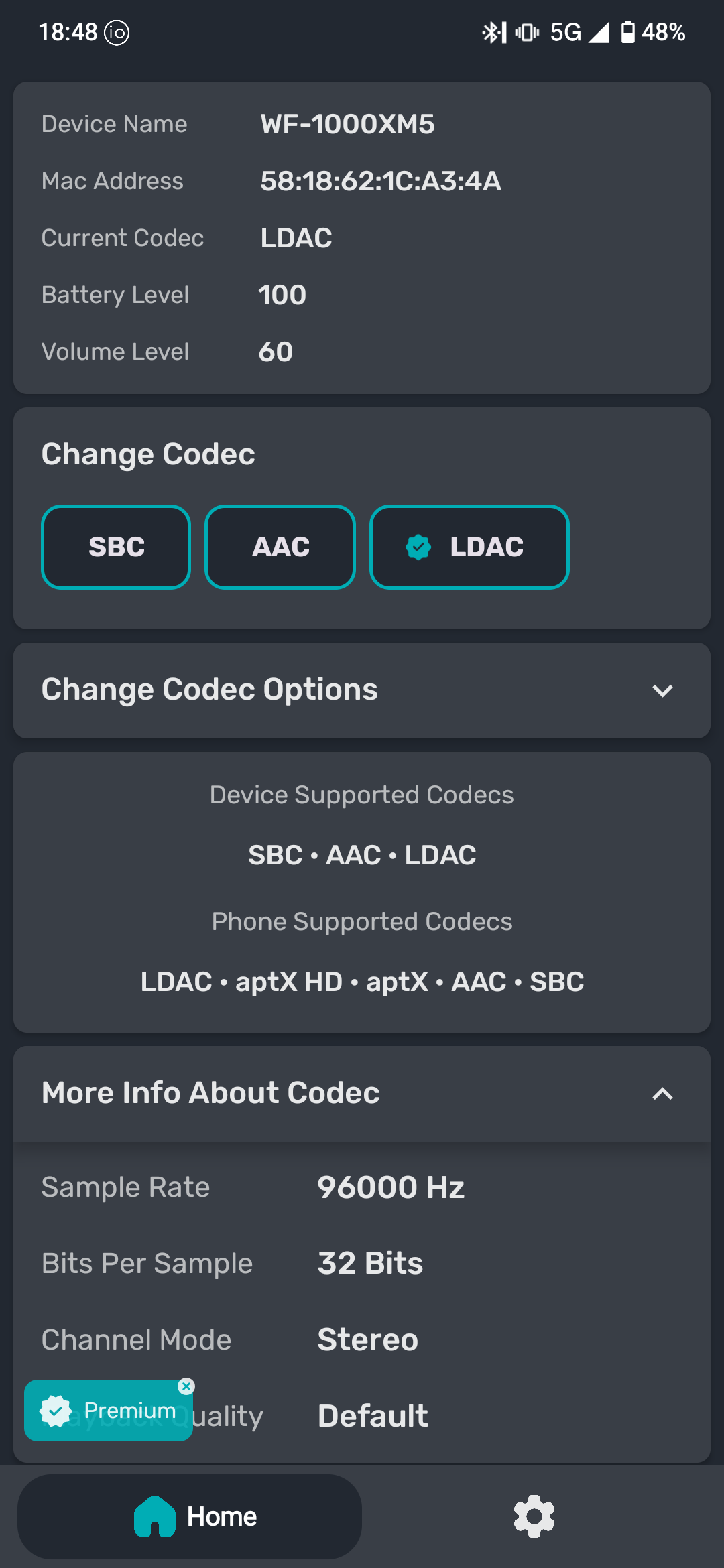The image size is (724, 1568).
Task: Switch codec to AAC
Action: click(280, 547)
